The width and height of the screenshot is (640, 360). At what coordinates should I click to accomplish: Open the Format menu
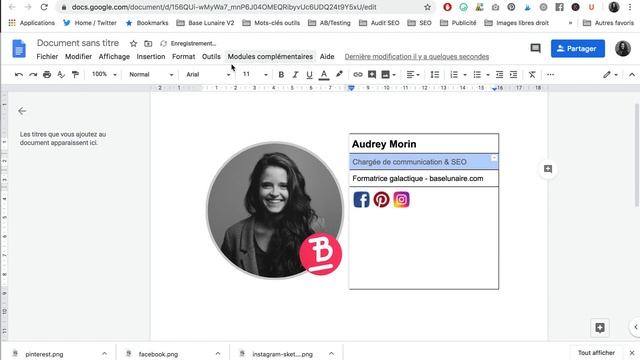tap(183, 57)
